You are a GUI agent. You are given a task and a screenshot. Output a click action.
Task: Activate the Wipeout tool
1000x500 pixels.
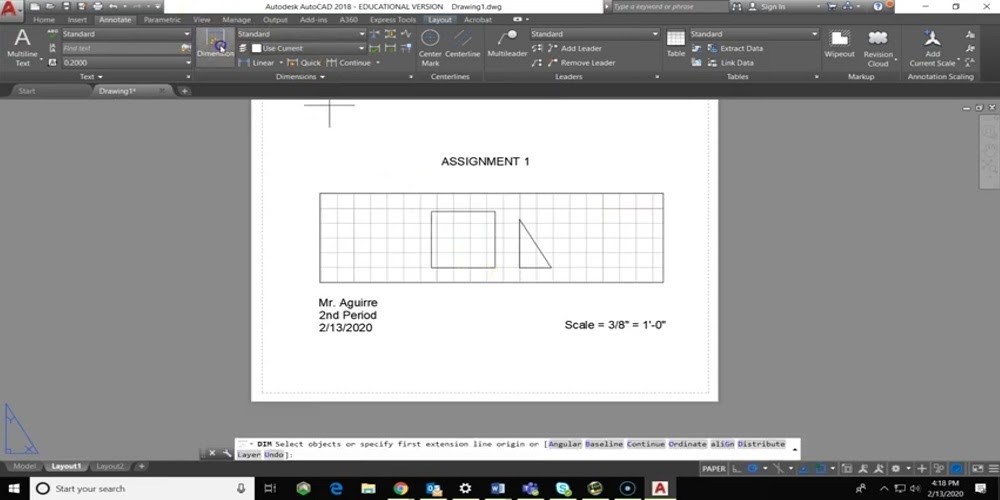pos(839,45)
